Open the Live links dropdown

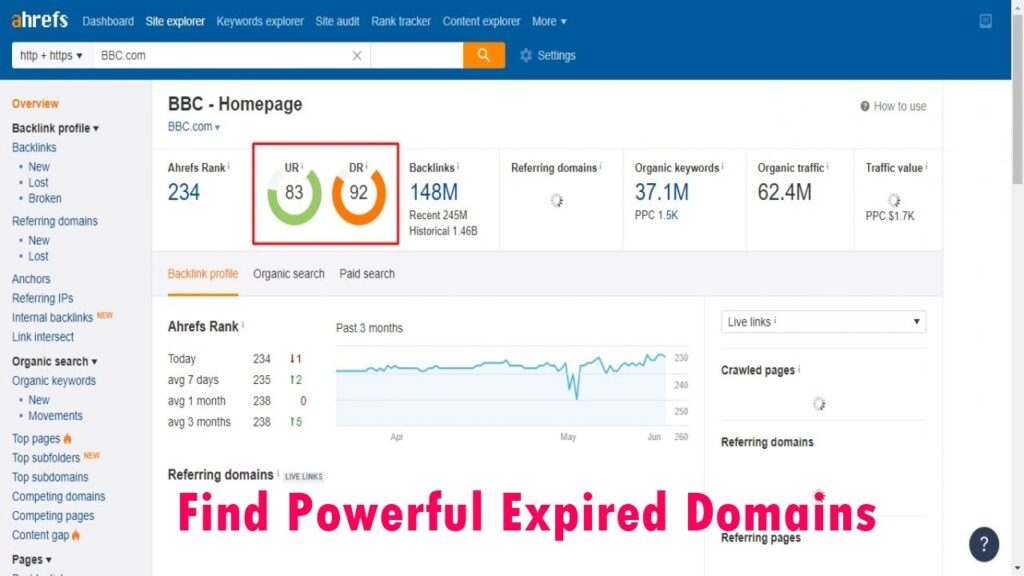(x=823, y=322)
